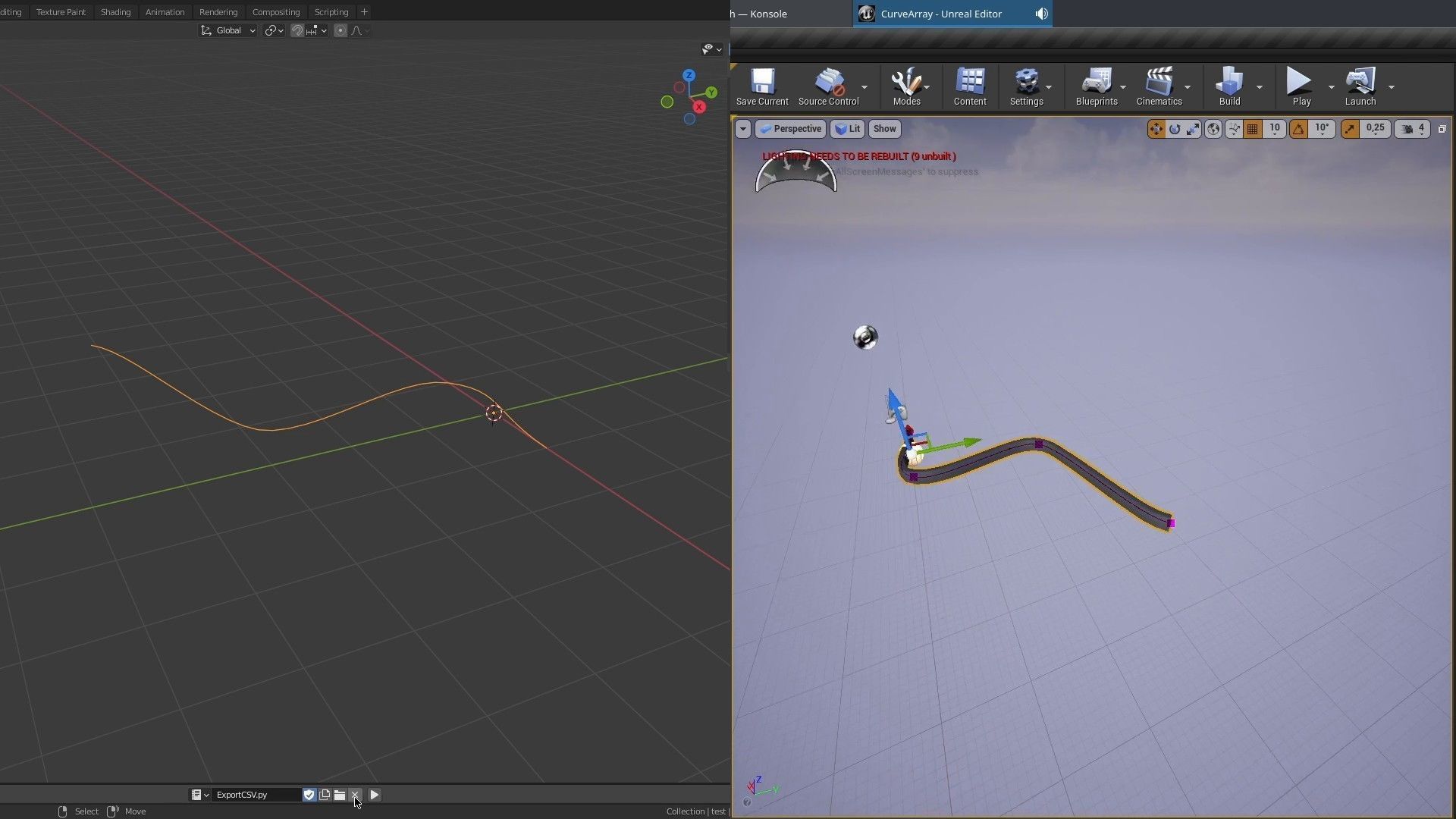
Task: Open a text file in the script editor
Action: point(340,795)
